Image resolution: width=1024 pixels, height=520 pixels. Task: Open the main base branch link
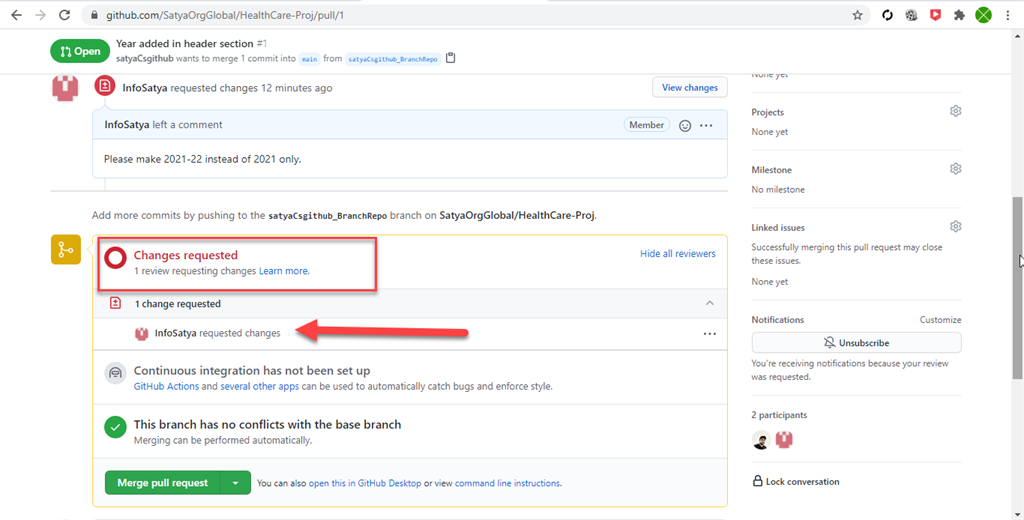tap(310, 59)
